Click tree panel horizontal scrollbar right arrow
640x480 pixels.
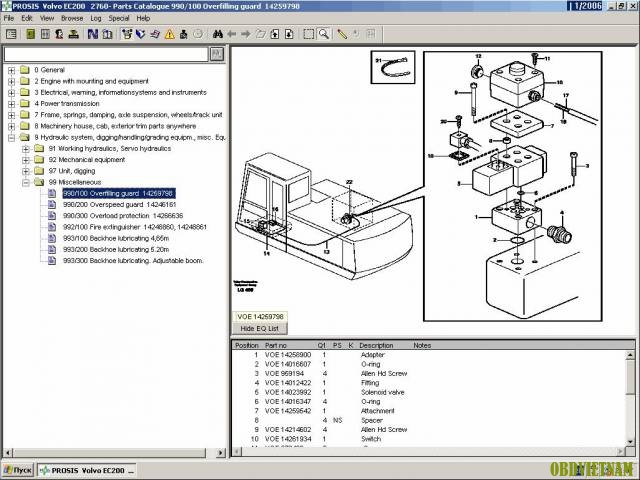[x=220, y=453]
